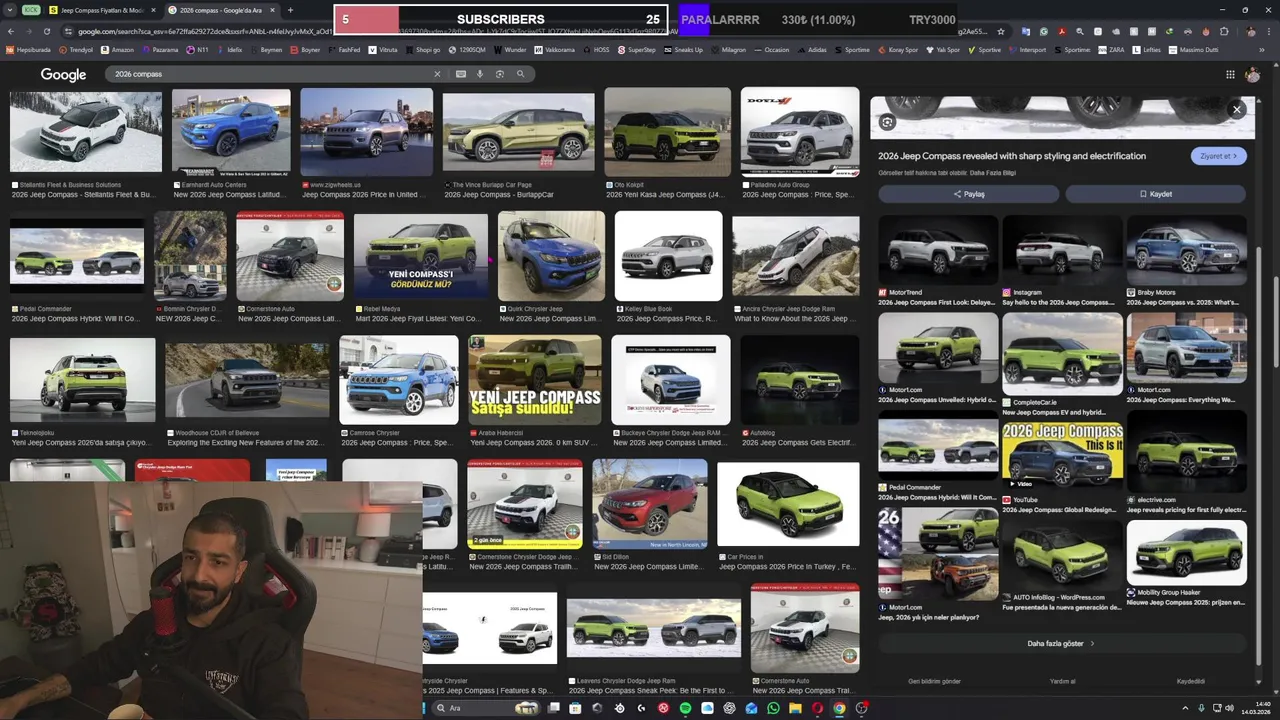Open the ZARA bookmark
Viewport: 1280px width, 720px height.
[1109, 49]
